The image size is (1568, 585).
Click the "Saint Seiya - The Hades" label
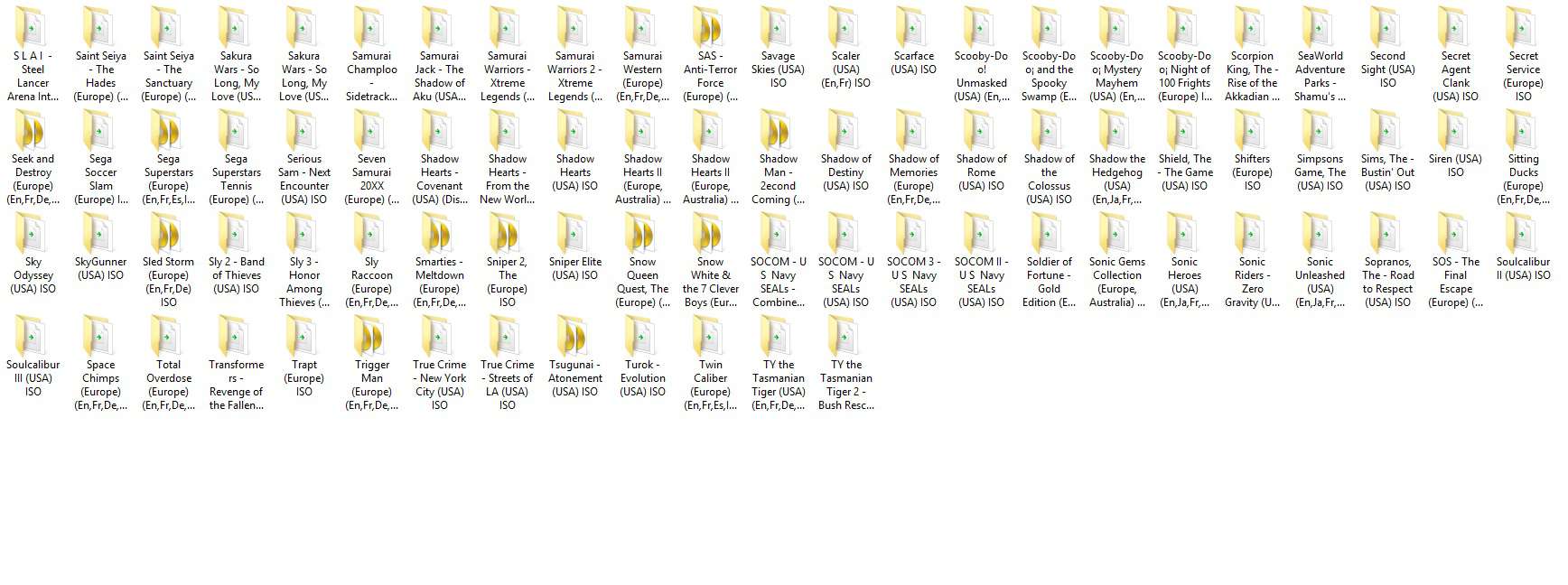[x=100, y=76]
